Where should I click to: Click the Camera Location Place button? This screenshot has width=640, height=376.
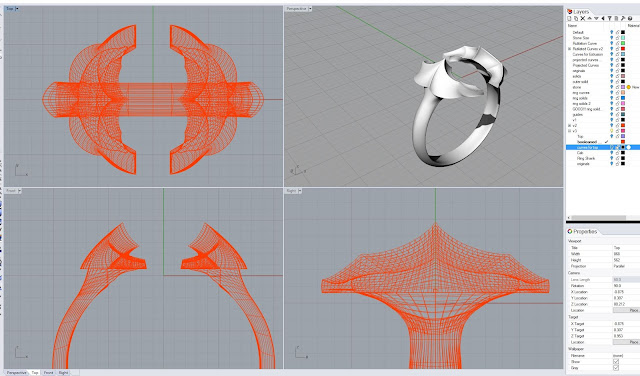point(627,310)
